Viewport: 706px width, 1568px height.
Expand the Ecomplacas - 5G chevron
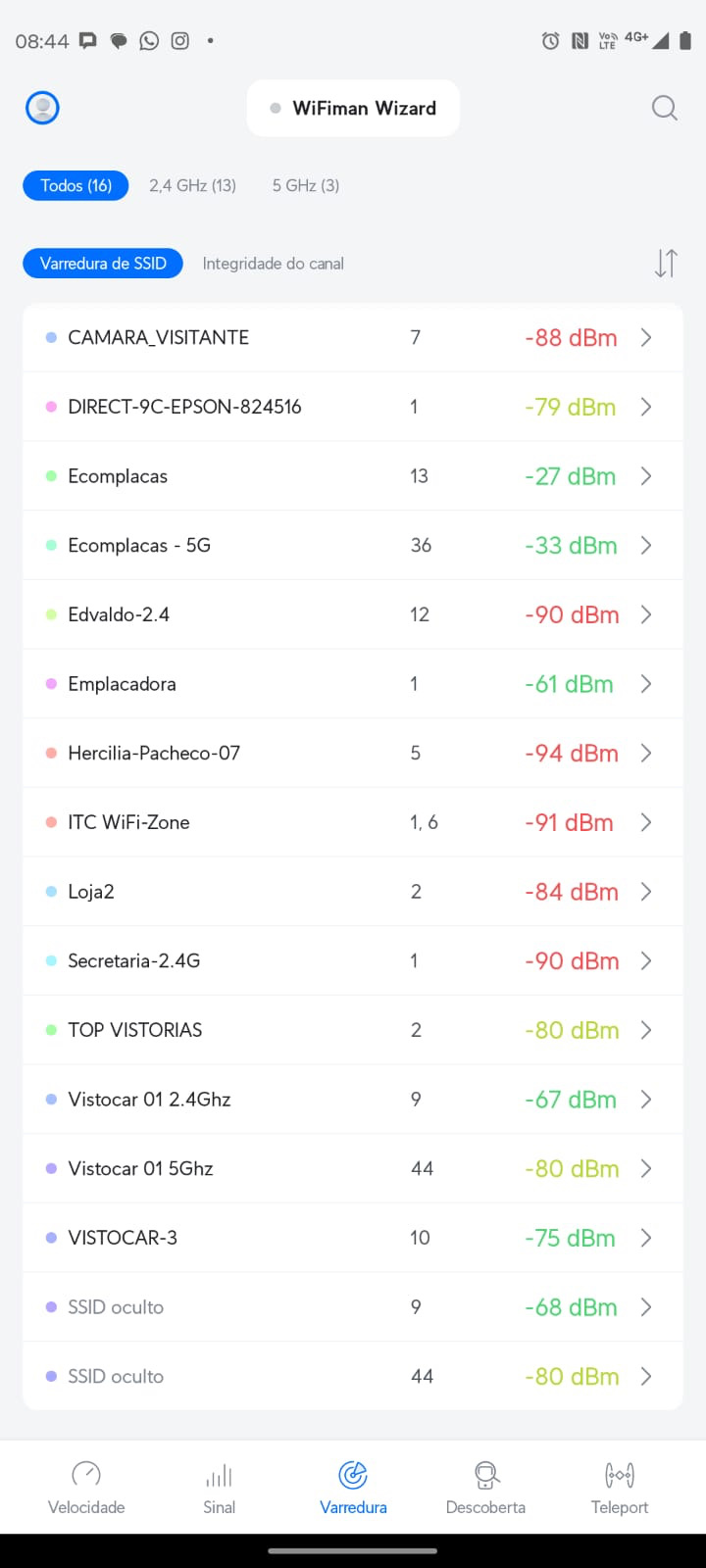pyautogui.click(x=646, y=545)
